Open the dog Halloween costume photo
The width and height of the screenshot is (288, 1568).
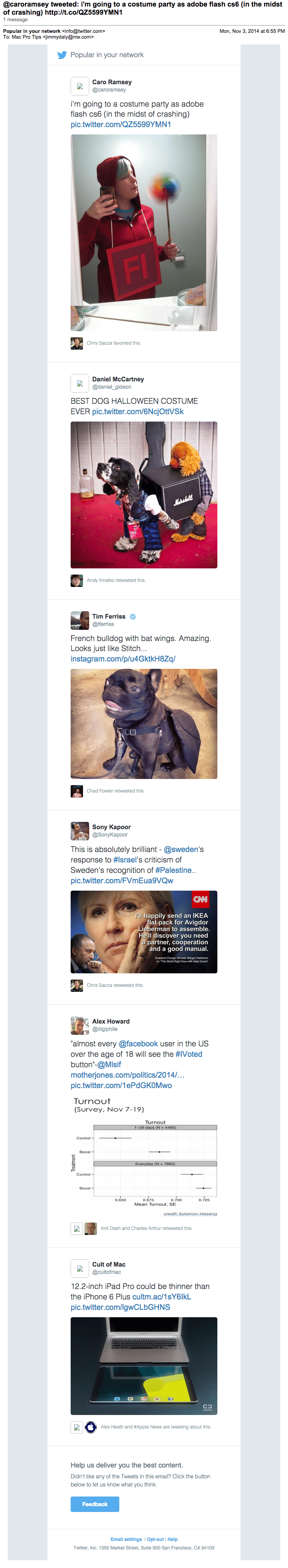click(143, 495)
